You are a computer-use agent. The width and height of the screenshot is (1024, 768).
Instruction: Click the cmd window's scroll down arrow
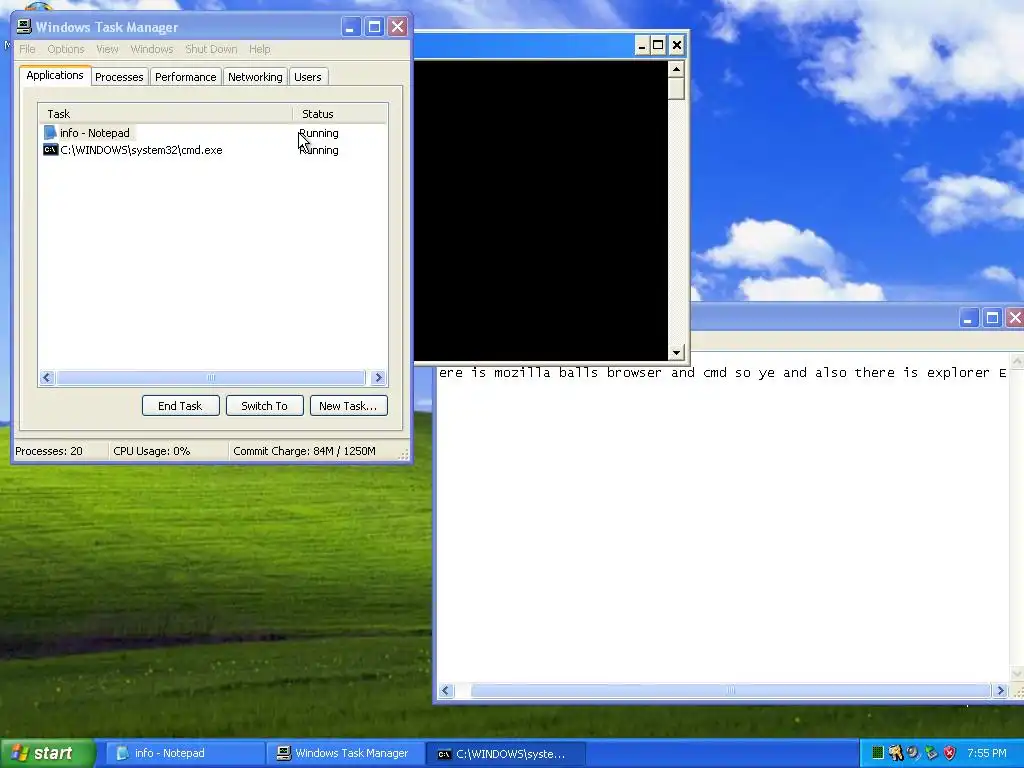pos(677,353)
